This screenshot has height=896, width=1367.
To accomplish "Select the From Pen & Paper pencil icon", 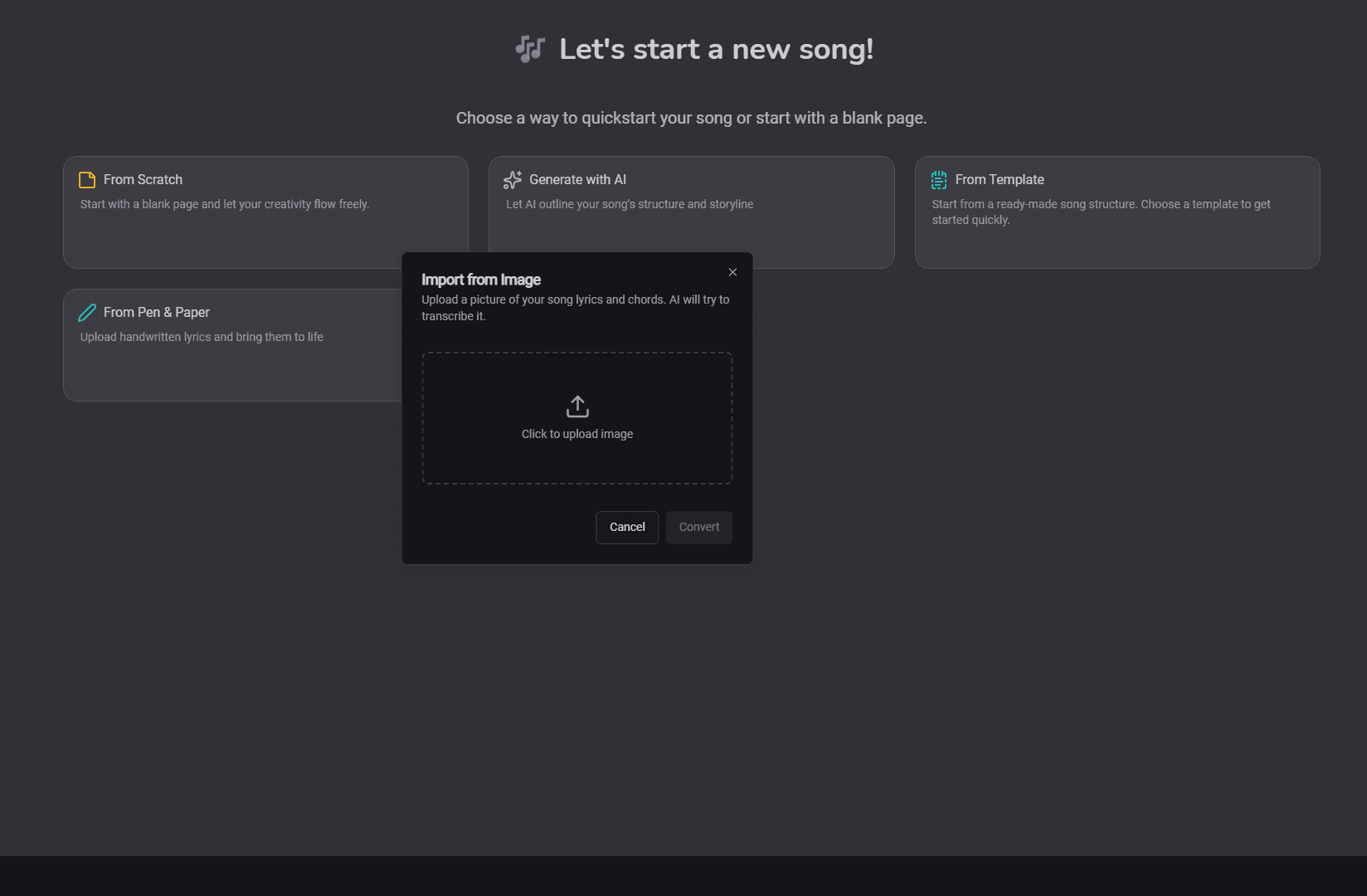I will click(87, 312).
